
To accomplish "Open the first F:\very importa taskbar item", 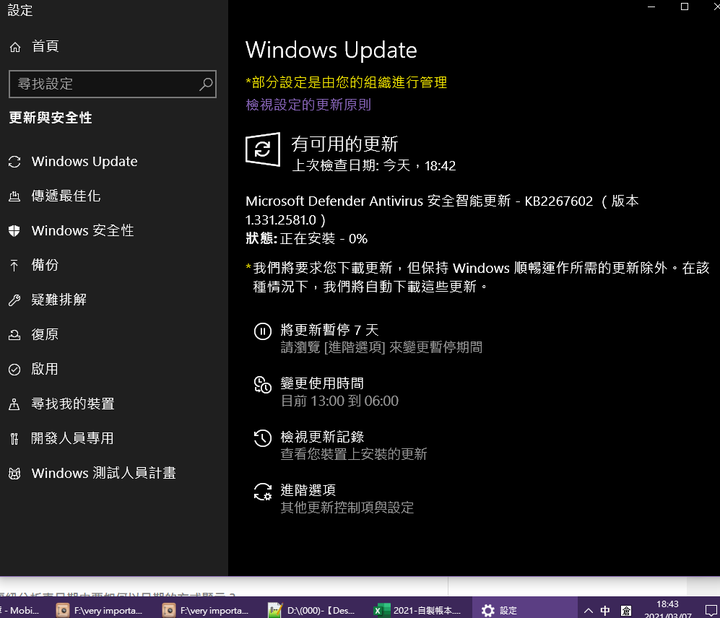I will click(x=100, y=610).
